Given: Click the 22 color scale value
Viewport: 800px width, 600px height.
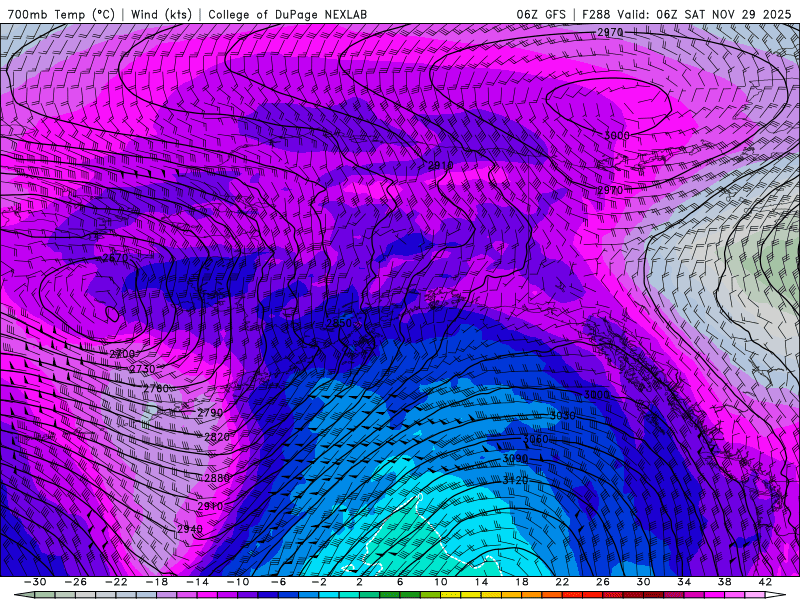Looking at the screenshot, I should (x=562, y=582).
